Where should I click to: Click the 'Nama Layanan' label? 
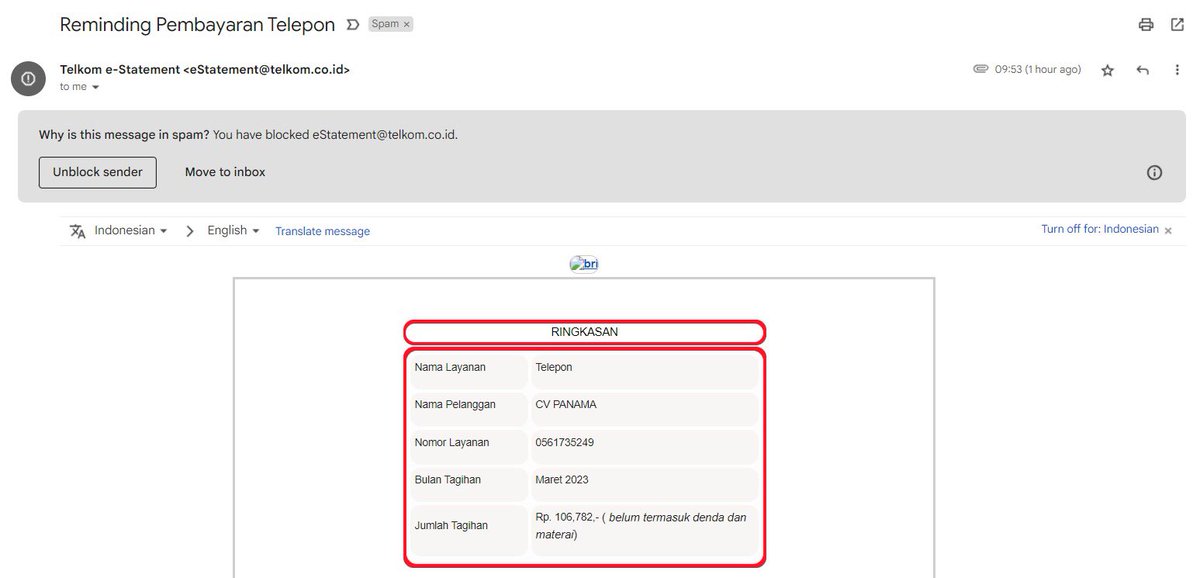[450, 367]
